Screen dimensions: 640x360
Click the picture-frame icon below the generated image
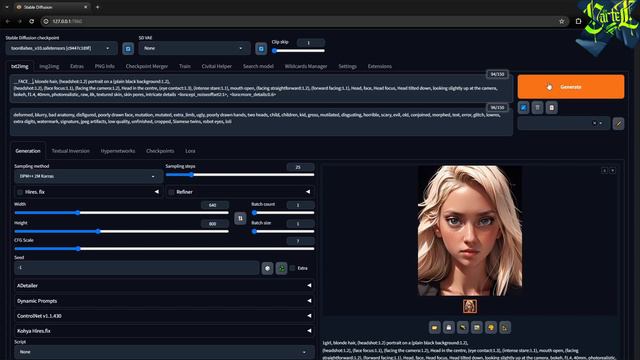pyautogui.click(x=477, y=327)
